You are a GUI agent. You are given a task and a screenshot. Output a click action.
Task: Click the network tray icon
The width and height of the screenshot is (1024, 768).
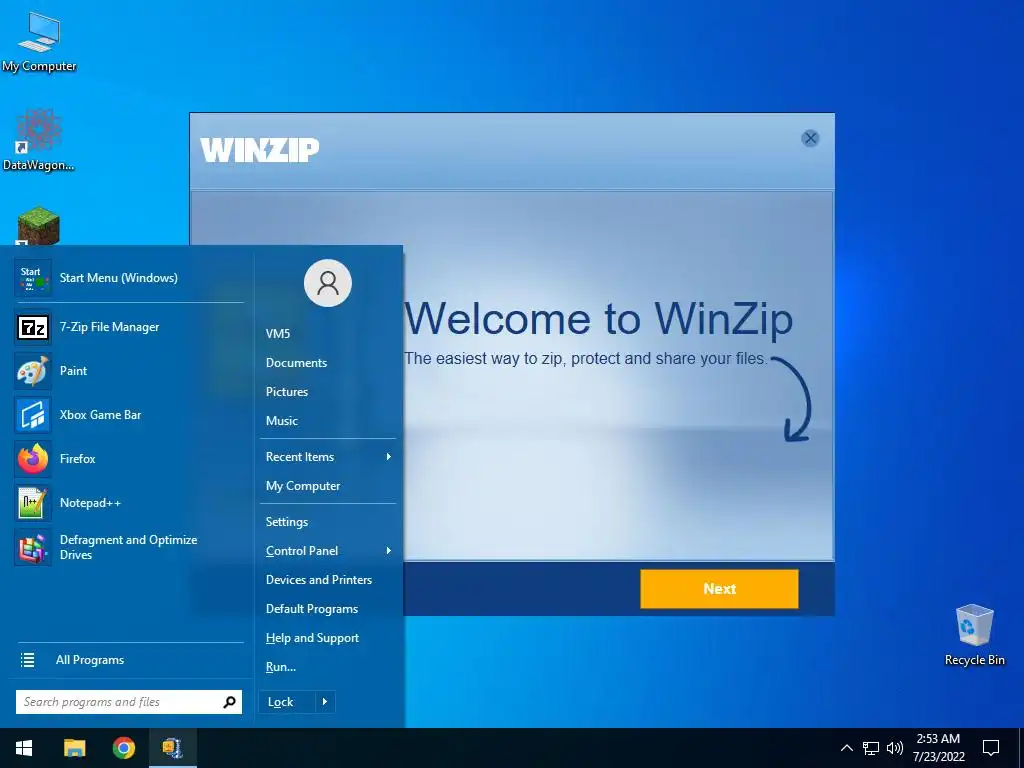[871, 748]
